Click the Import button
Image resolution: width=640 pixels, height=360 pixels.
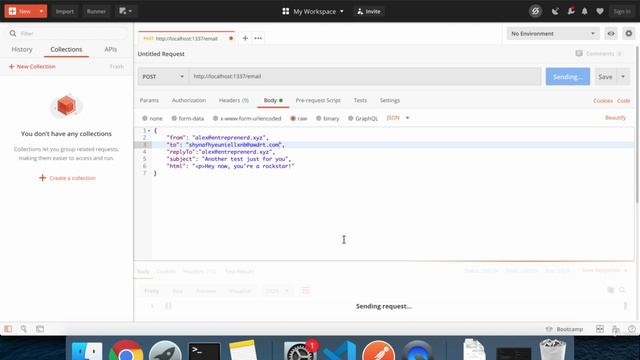(64, 11)
